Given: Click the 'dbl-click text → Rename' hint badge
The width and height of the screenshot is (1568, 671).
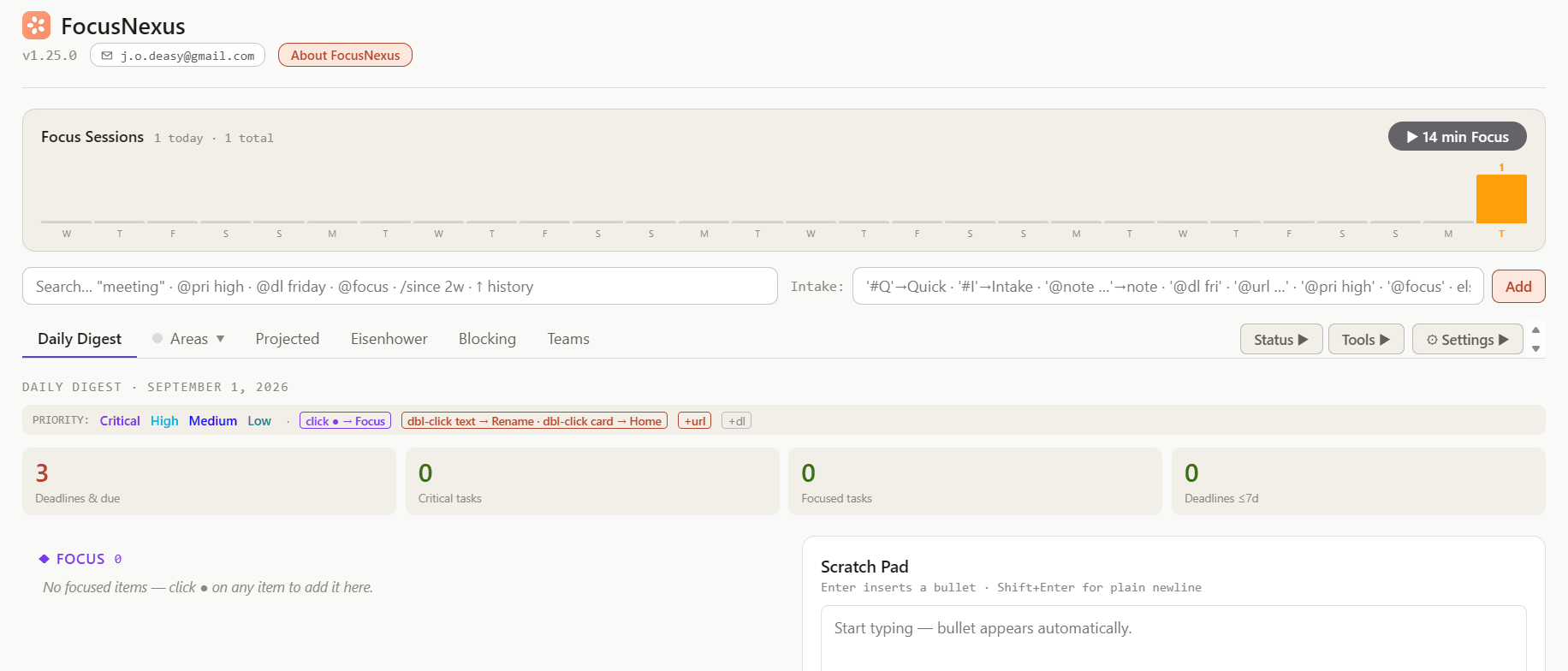Looking at the screenshot, I should (x=534, y=420).
